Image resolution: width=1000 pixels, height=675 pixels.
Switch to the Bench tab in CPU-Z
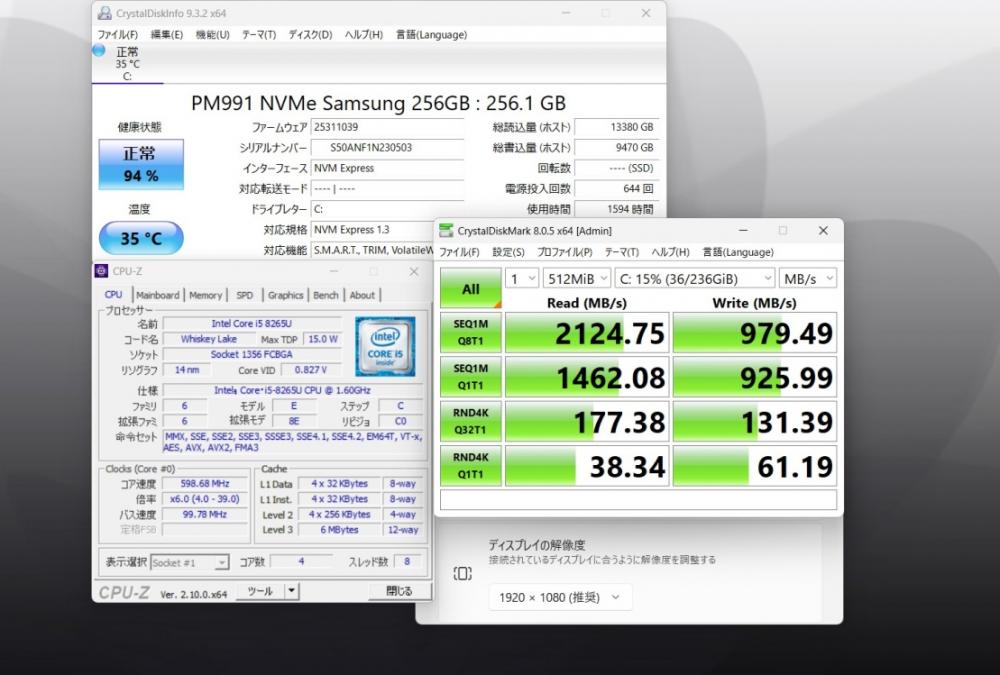coord(326,295)
